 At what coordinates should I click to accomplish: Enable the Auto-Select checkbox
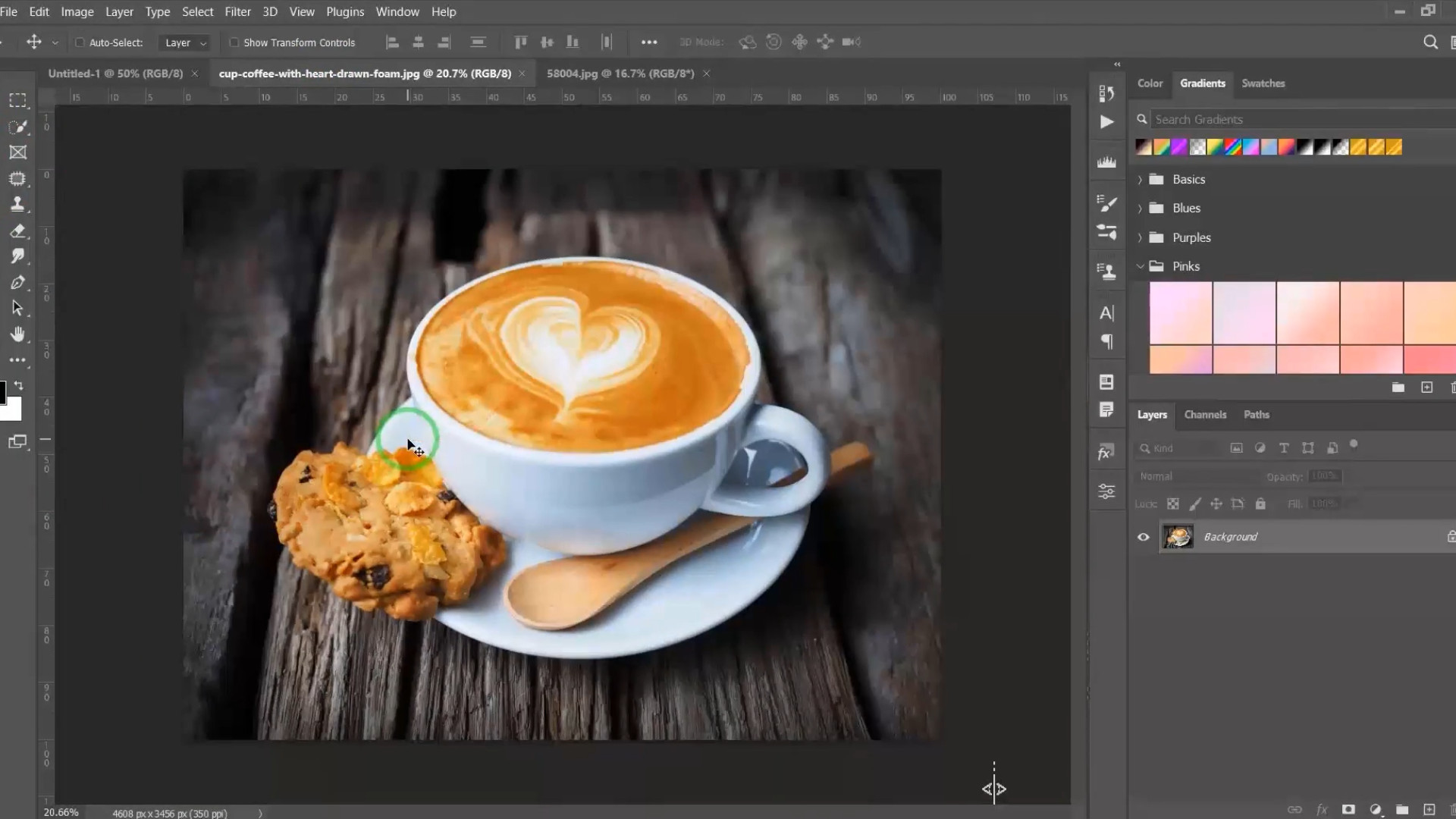click(80, 42)
